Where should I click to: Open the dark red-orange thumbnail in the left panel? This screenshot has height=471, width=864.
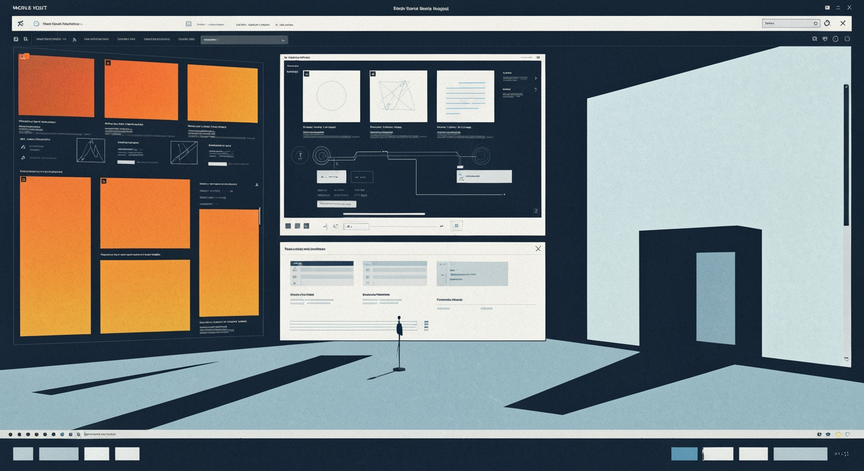pos(56,85)
